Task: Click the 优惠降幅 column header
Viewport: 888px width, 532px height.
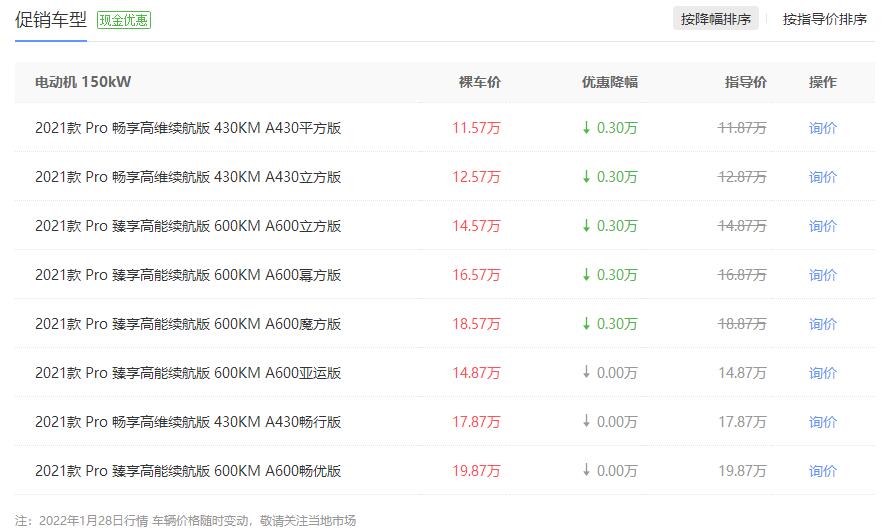Action: tap(610, 82)
